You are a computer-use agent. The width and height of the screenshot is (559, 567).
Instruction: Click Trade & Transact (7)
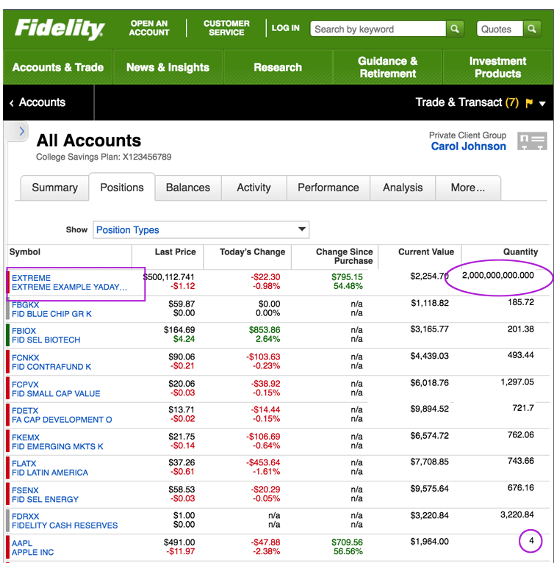(467, 102)
